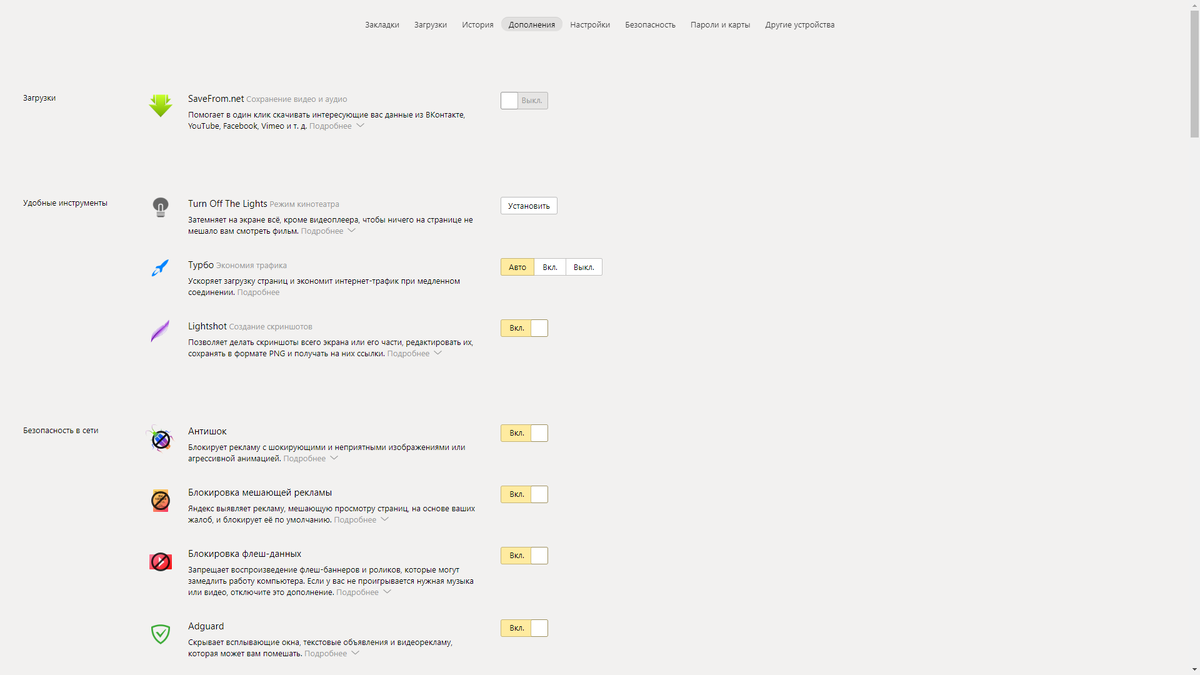Click the Lightshot extension name

(x=207, y=326)
